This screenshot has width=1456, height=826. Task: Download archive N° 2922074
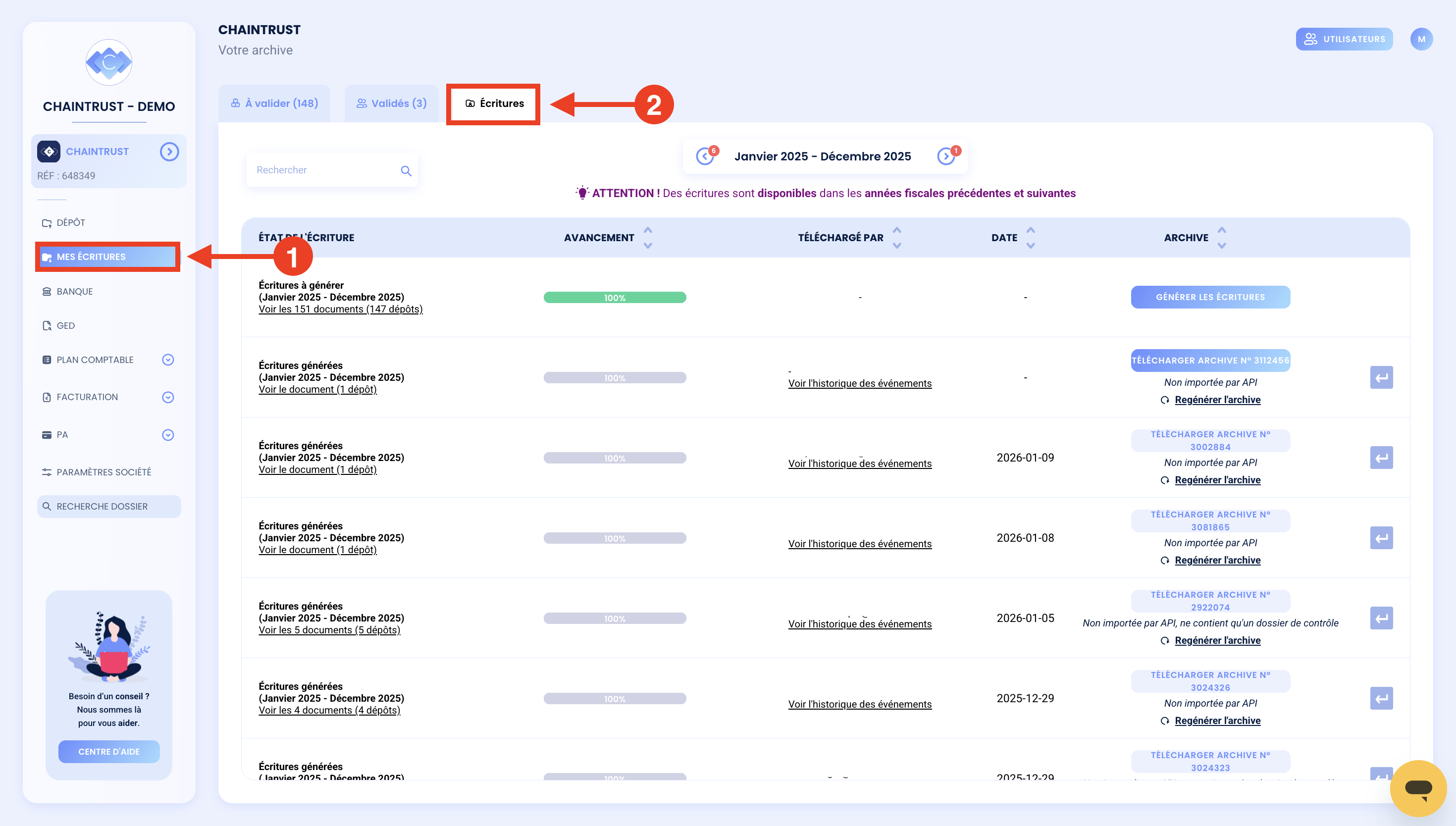pyautogui.click(x=1210, y=601)
